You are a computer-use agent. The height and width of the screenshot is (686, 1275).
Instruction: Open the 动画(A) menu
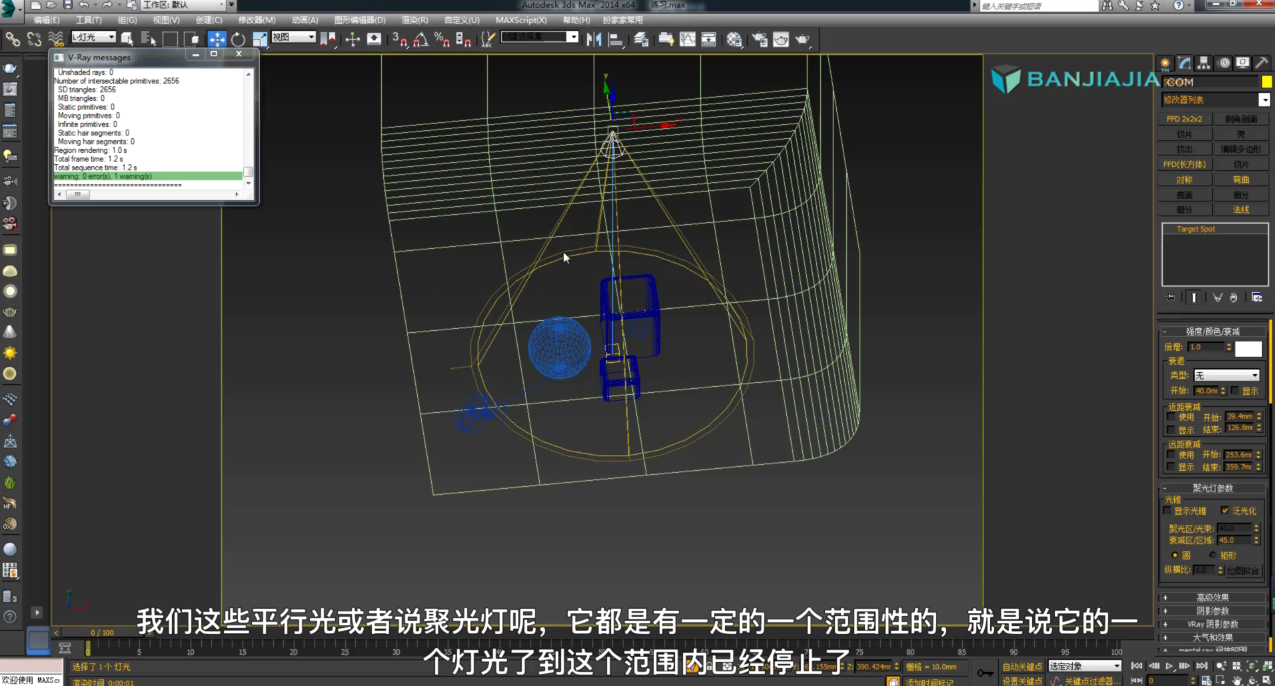305,20
